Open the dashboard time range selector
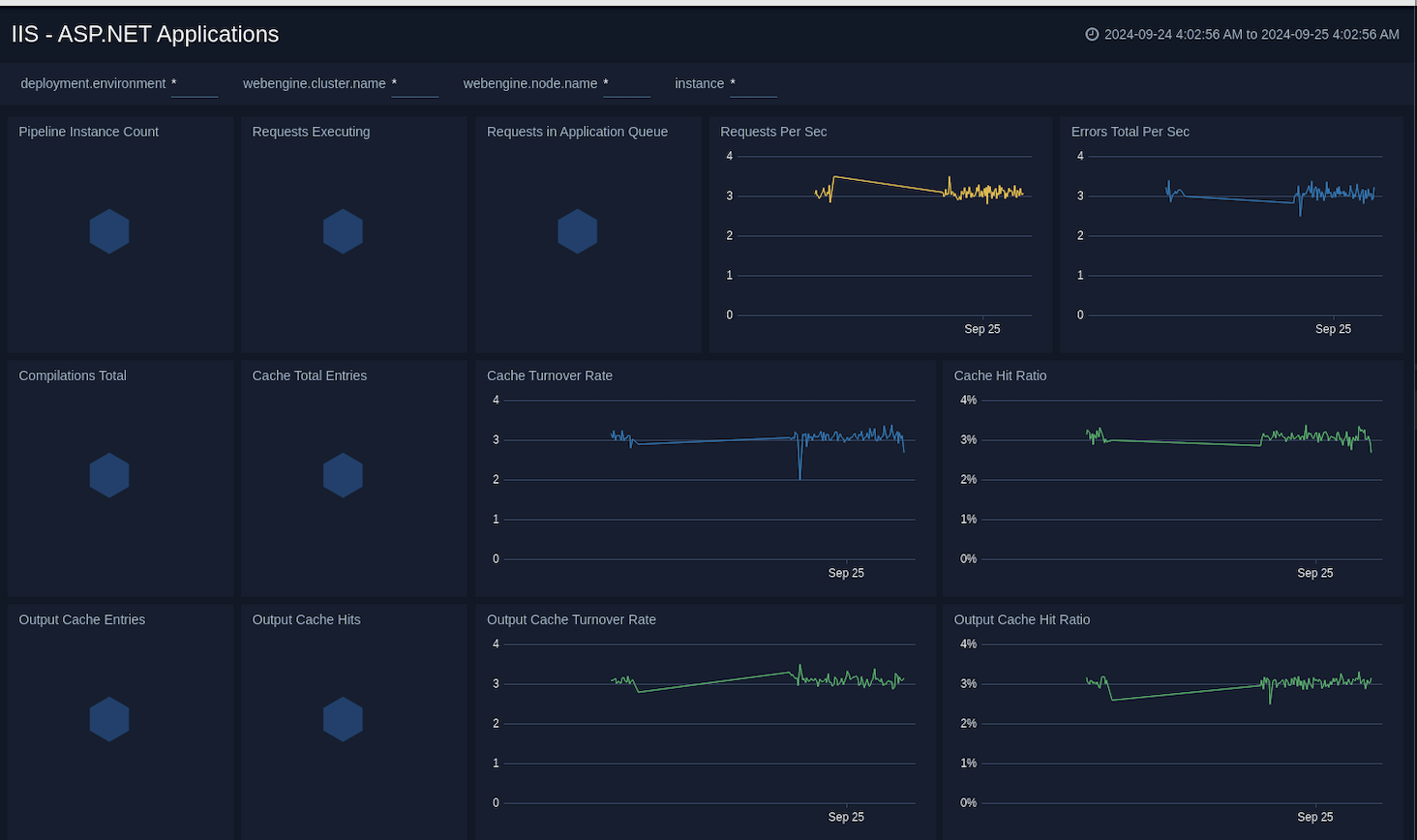 coord(1243,34)
